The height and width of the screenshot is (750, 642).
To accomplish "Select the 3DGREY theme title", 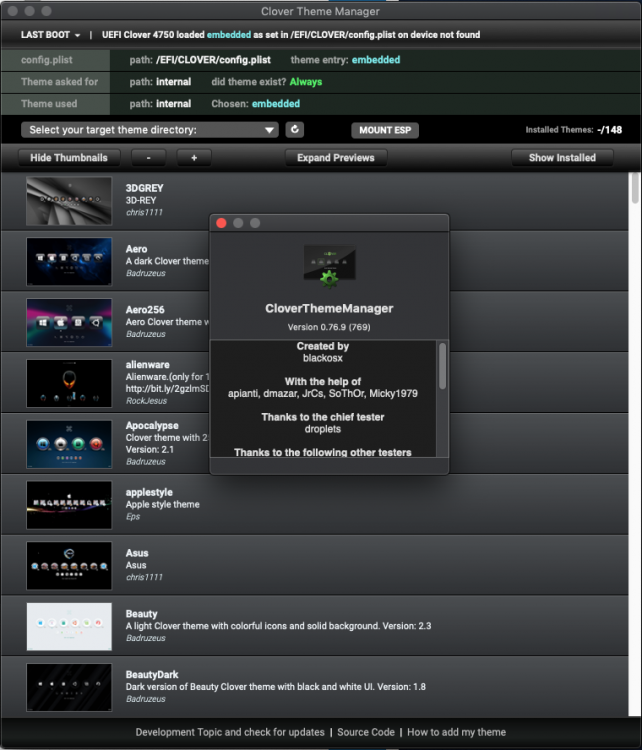I will [144, 188].
